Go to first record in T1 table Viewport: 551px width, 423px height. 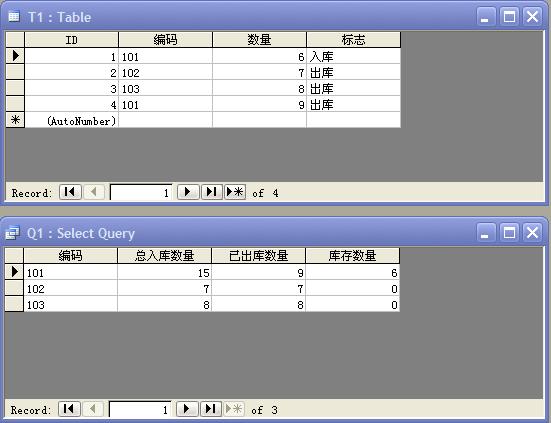[x=70, y=192]
